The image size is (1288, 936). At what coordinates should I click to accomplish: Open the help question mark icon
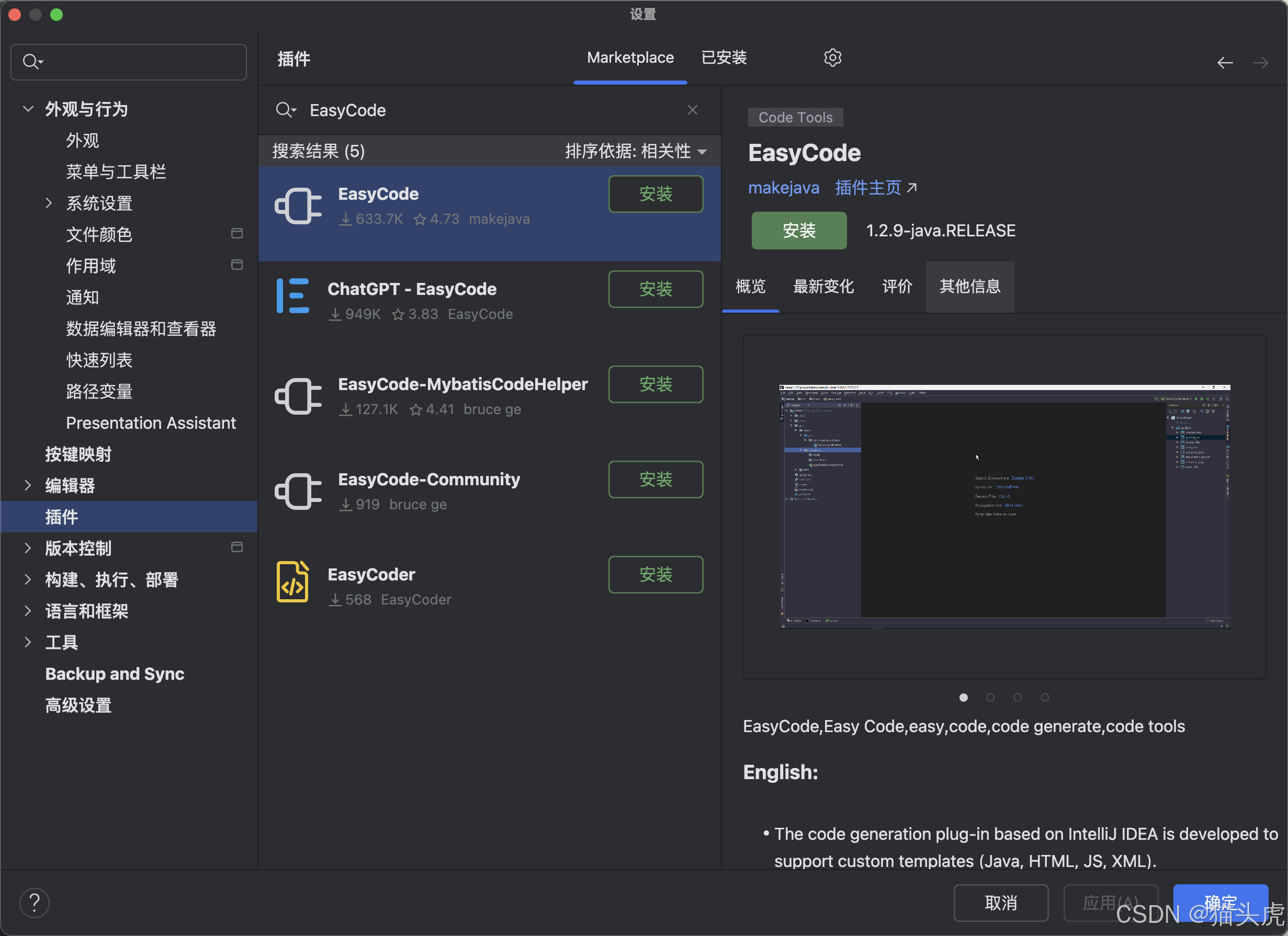(x=35, y=903)
